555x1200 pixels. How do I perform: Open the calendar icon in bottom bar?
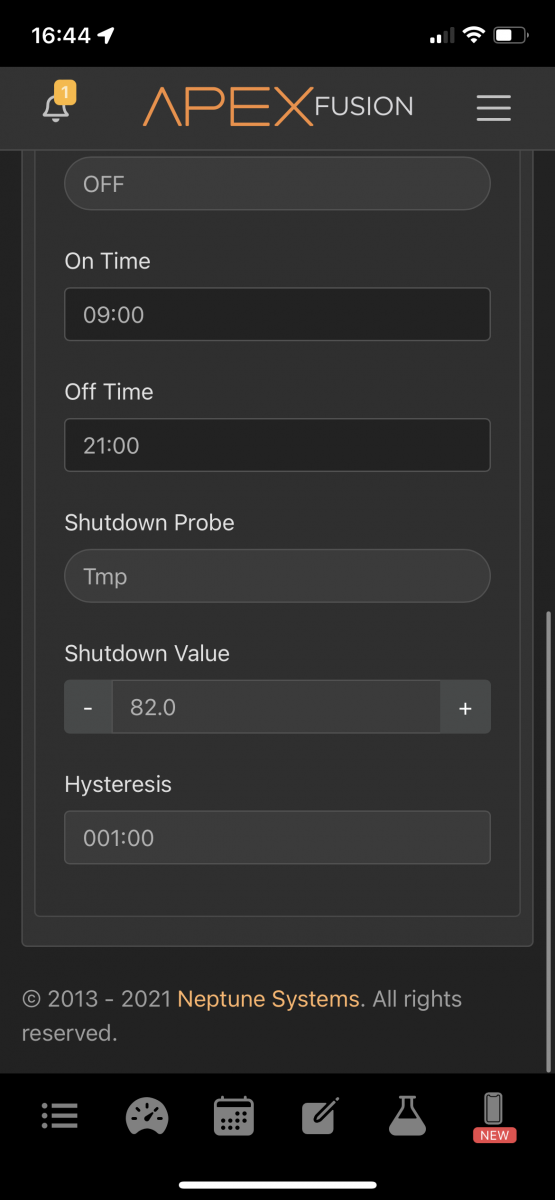(234, 1115)
